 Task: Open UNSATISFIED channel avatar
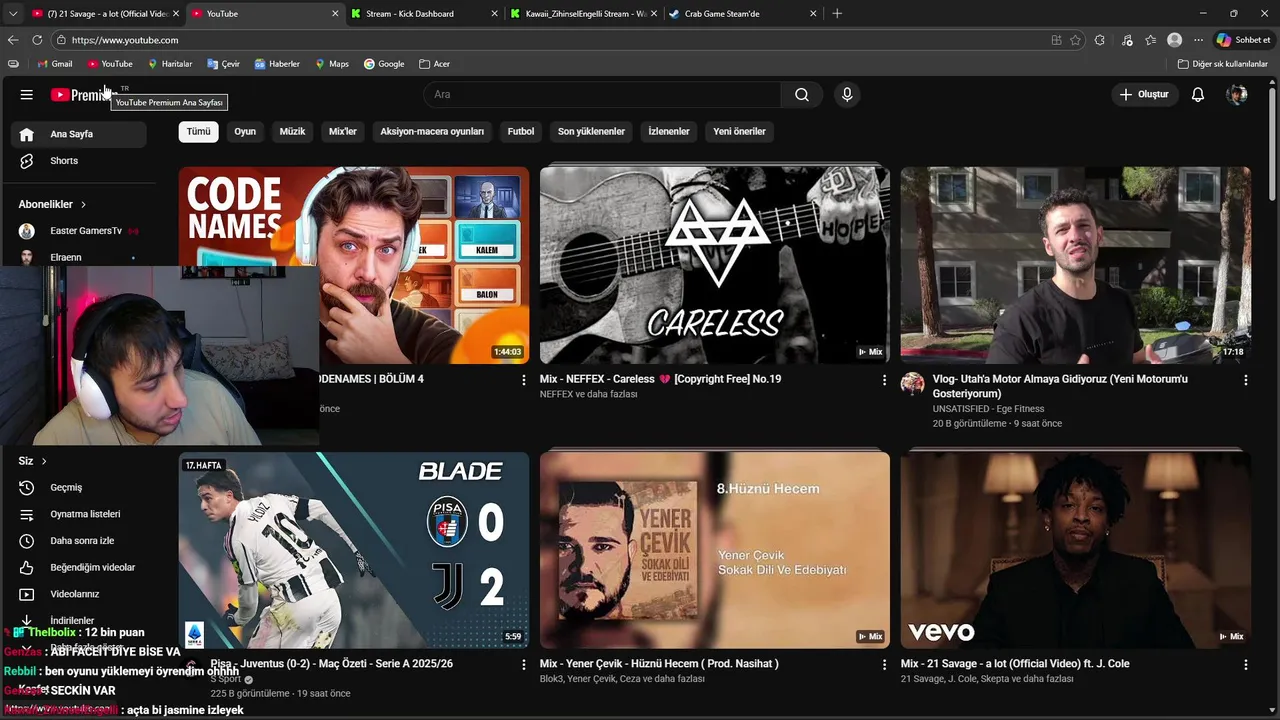pyautogui.click(x=912, y=384)
